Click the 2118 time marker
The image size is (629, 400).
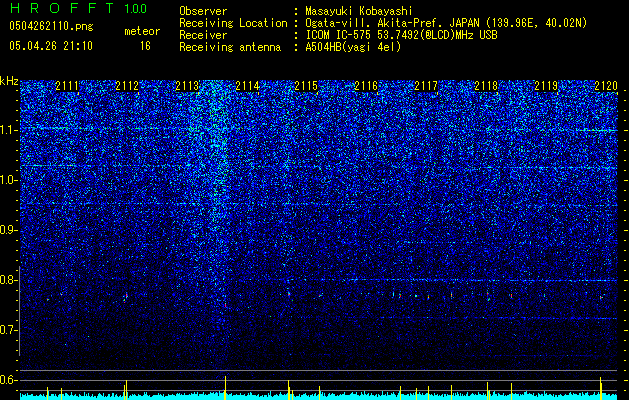[486, 86]
